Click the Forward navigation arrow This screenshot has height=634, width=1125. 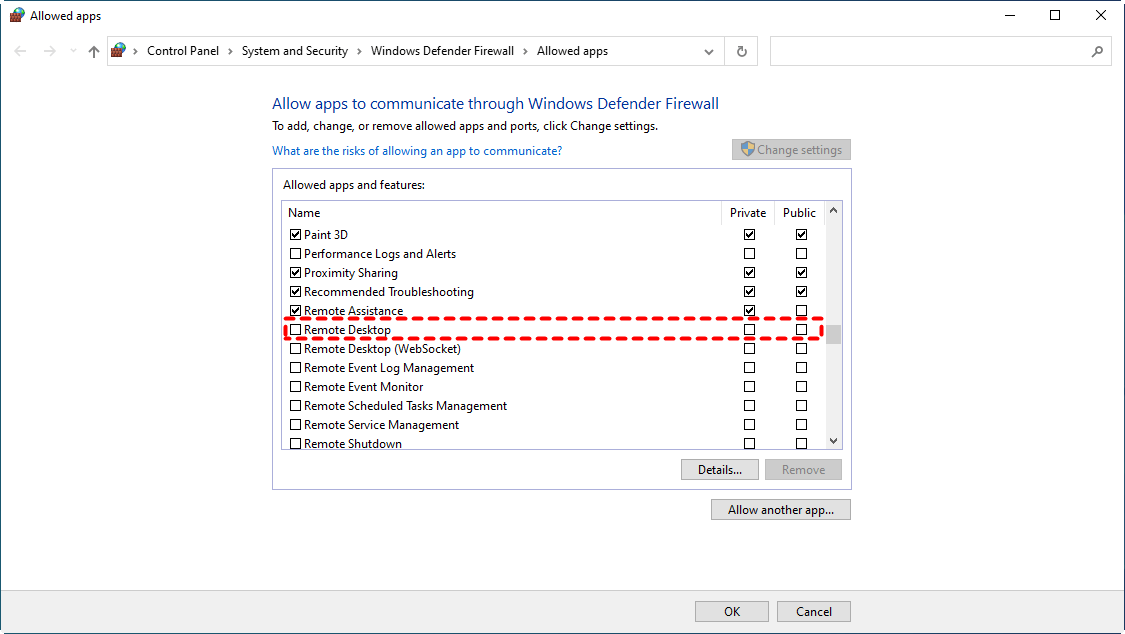[49, 51]
